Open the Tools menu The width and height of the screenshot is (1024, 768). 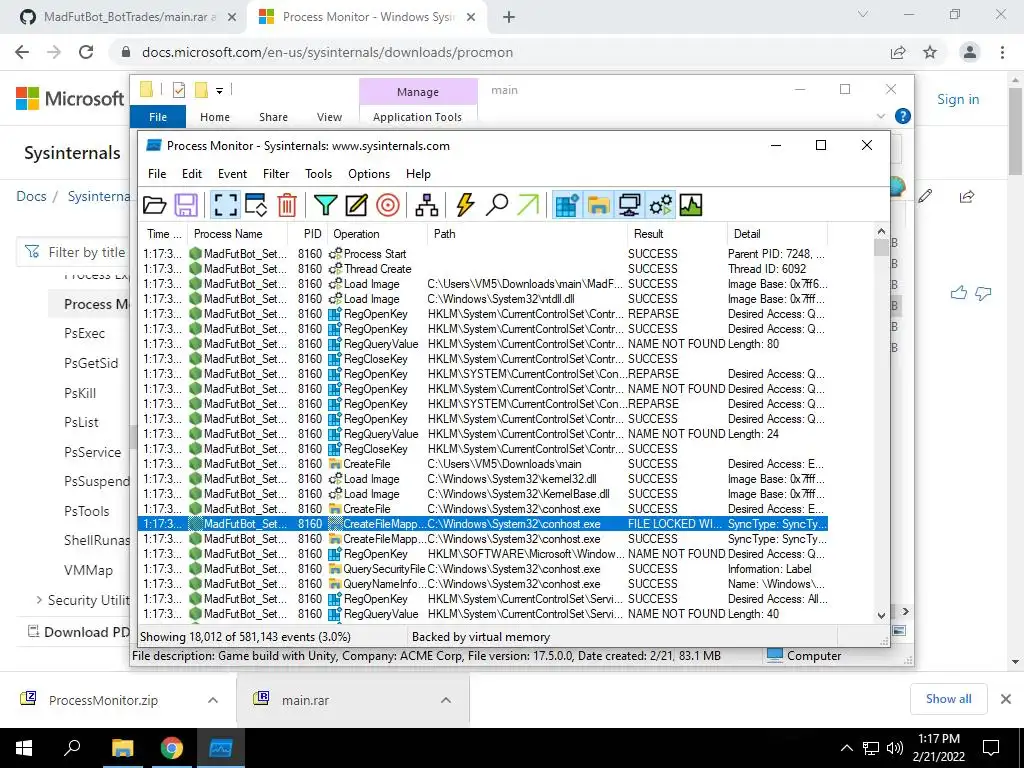pos(319,174)
